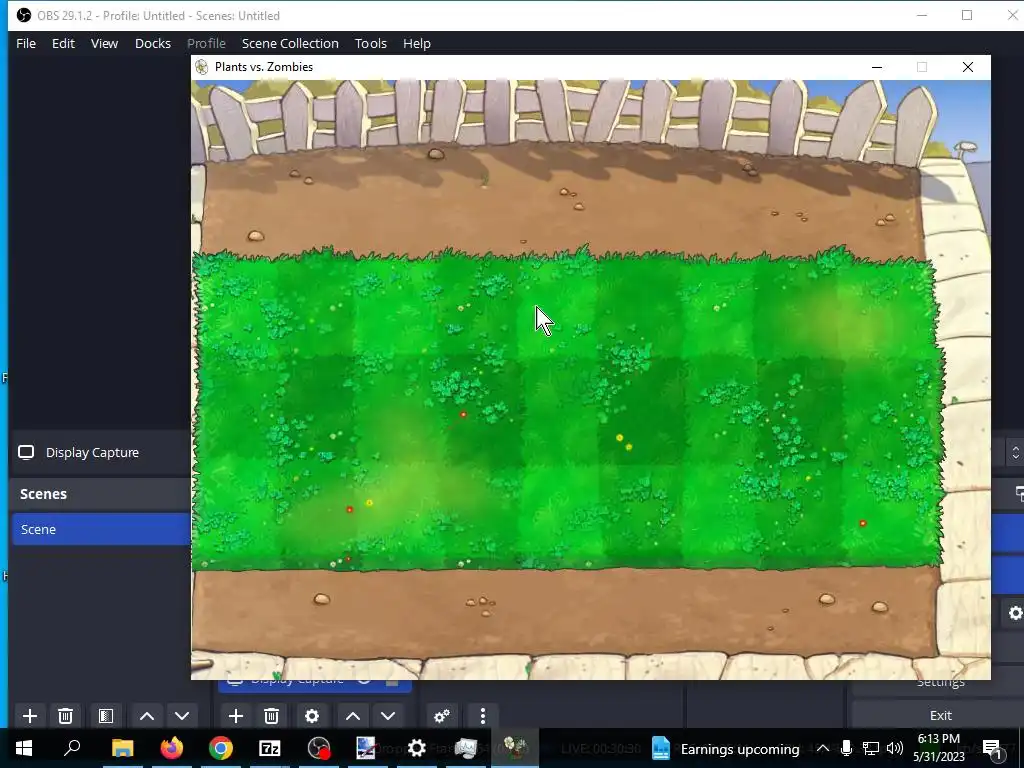Viewport: 1024px width, 768px height.
Task: Open the system monitor taskbar icon
Action: click(x=466, y=748)
